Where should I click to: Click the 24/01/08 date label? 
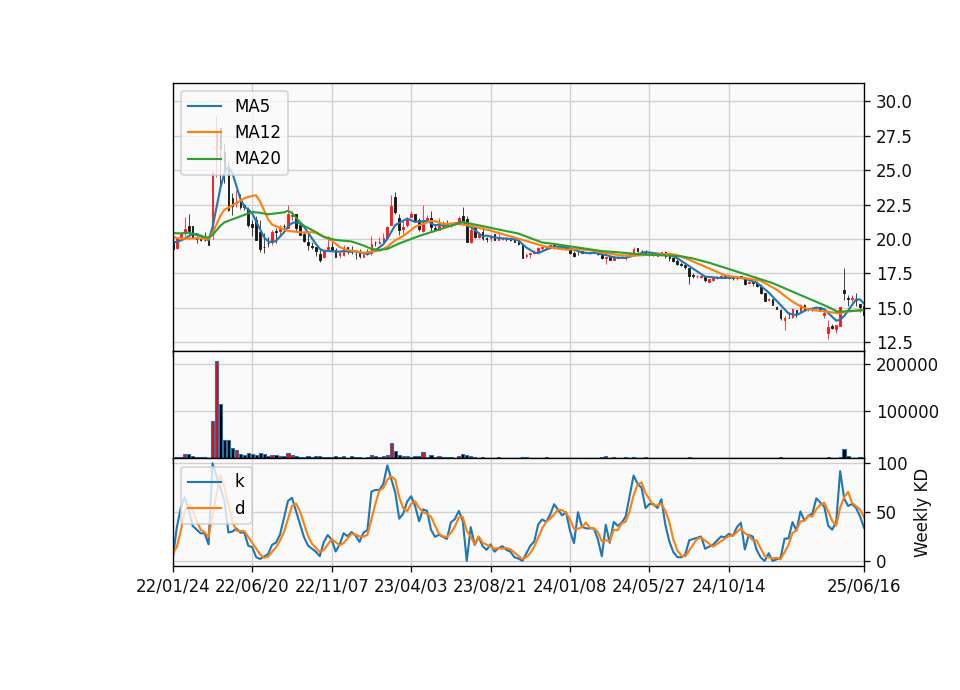click(569, 586)
